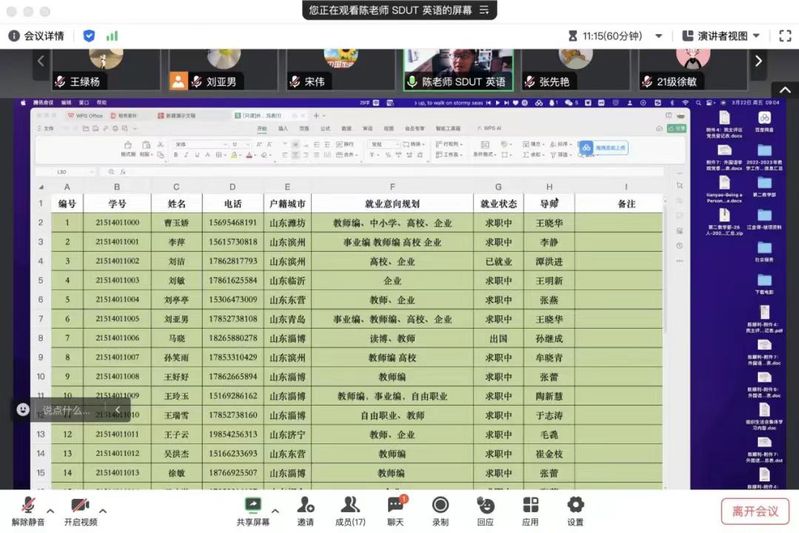
Task: Click the unmute microphone icon (解除静音)
Action: pyautogui.click(x=28, y=505)
